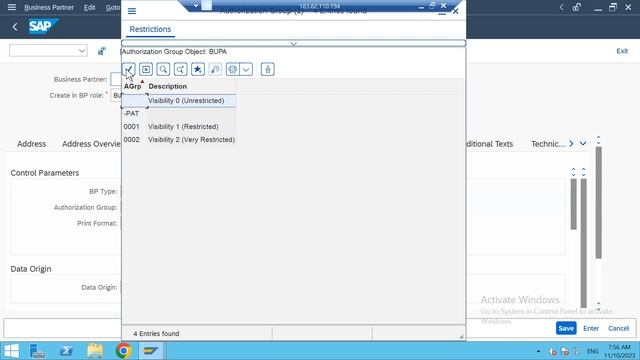Viewport: 640px width, 360px height.
Task: Click the Description column header
Action: tap(168, 87)
